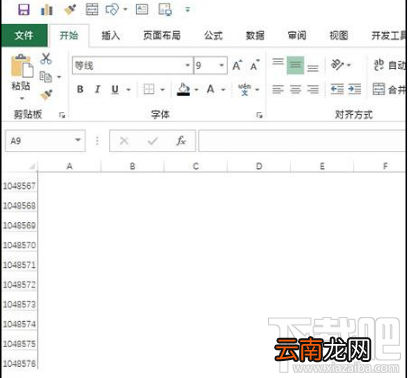This screenshot has height=378, width=408.
Task: Click the Insert Function fx button
Action: click(x=181, y=141)
